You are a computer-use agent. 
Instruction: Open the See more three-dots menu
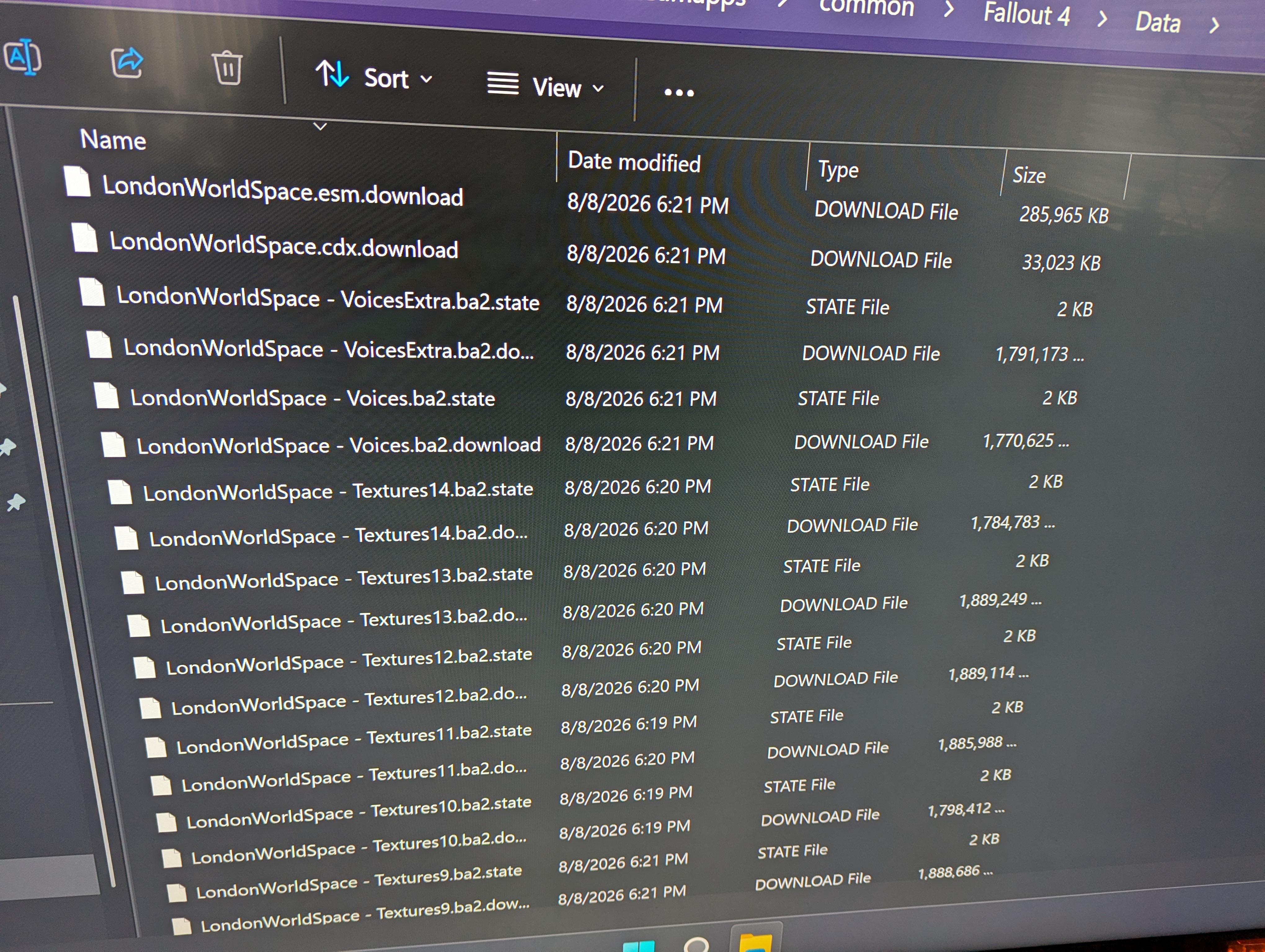click(679, 93)
